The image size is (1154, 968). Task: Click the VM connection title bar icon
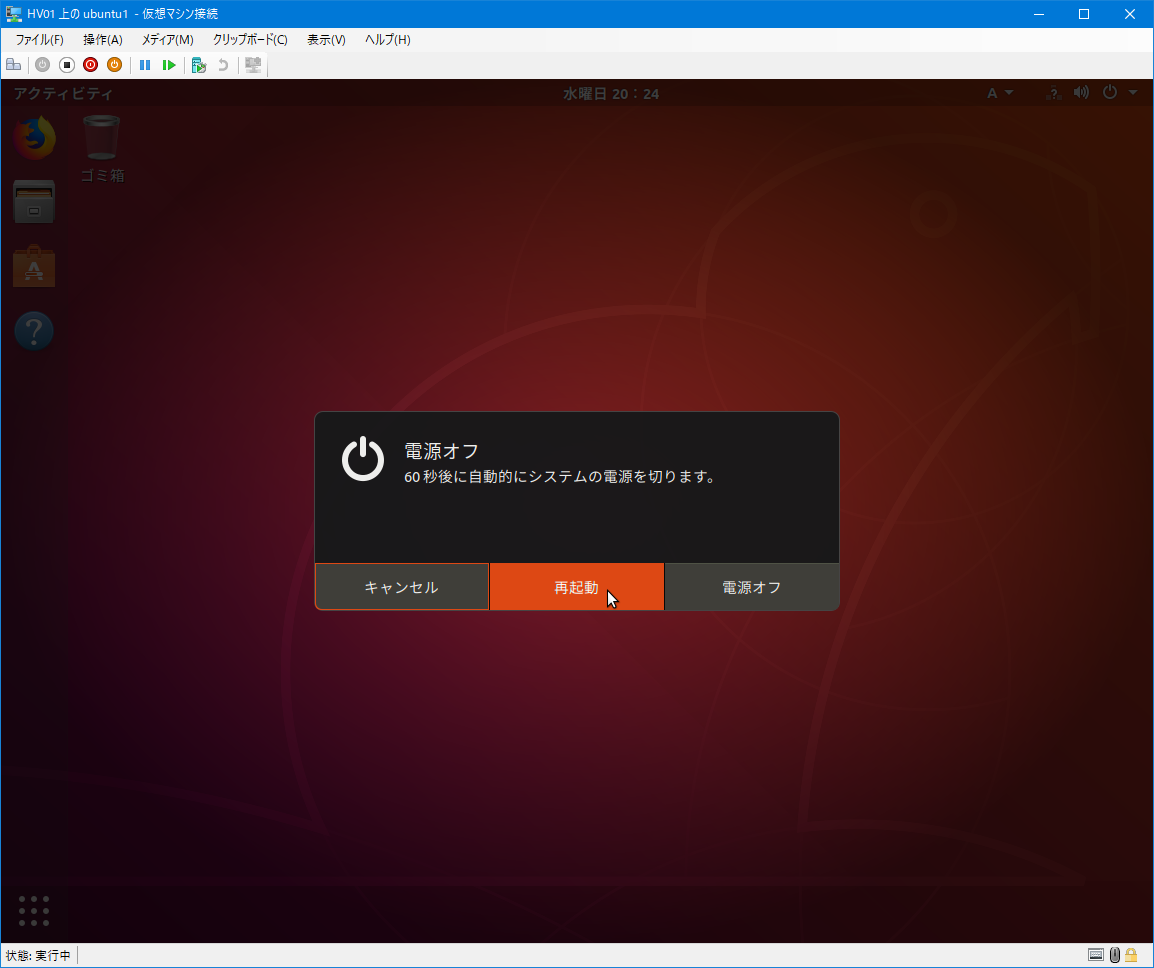(x=13, y=14)
